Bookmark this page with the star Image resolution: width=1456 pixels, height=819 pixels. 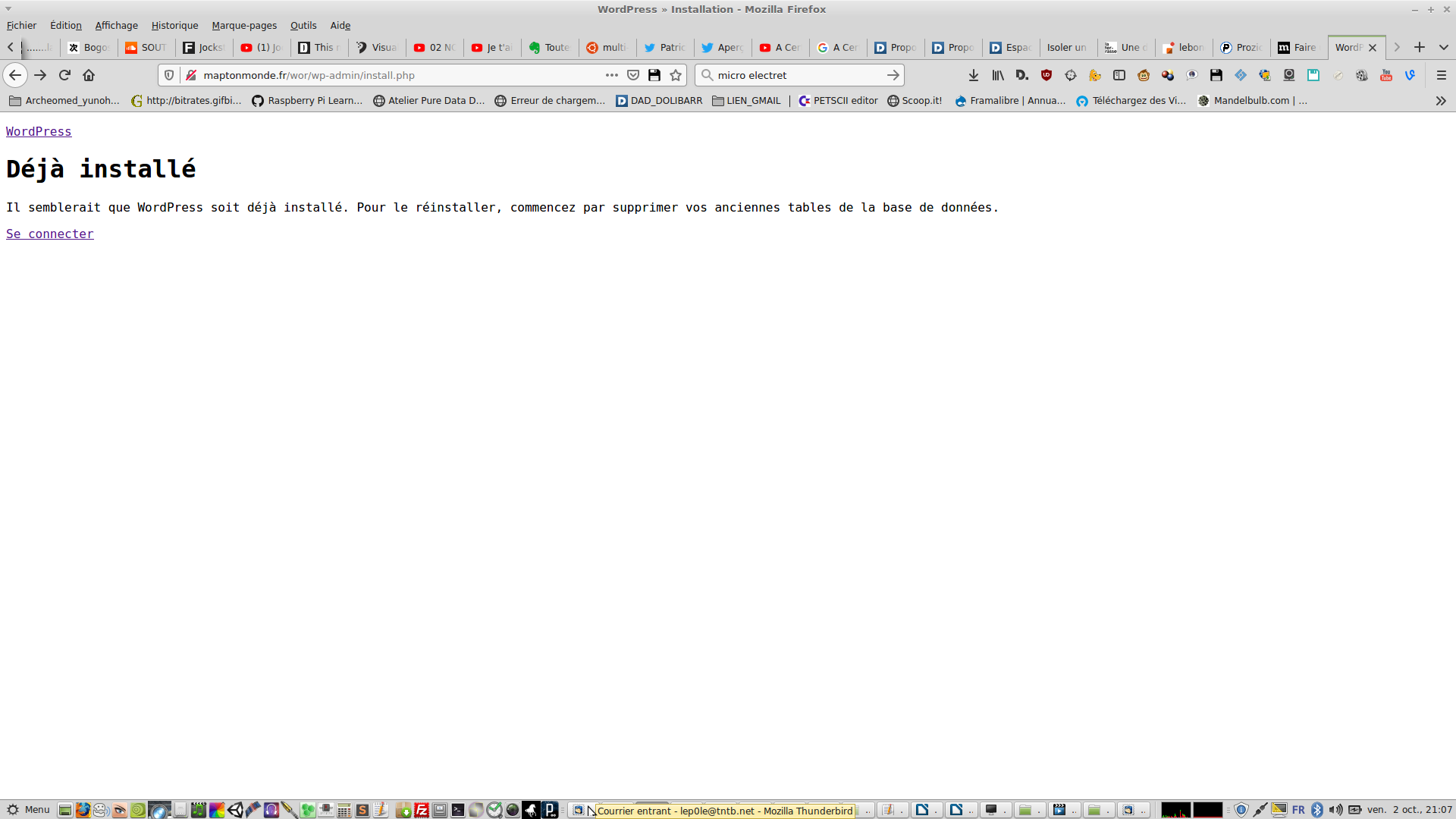[x=676, y=75]
